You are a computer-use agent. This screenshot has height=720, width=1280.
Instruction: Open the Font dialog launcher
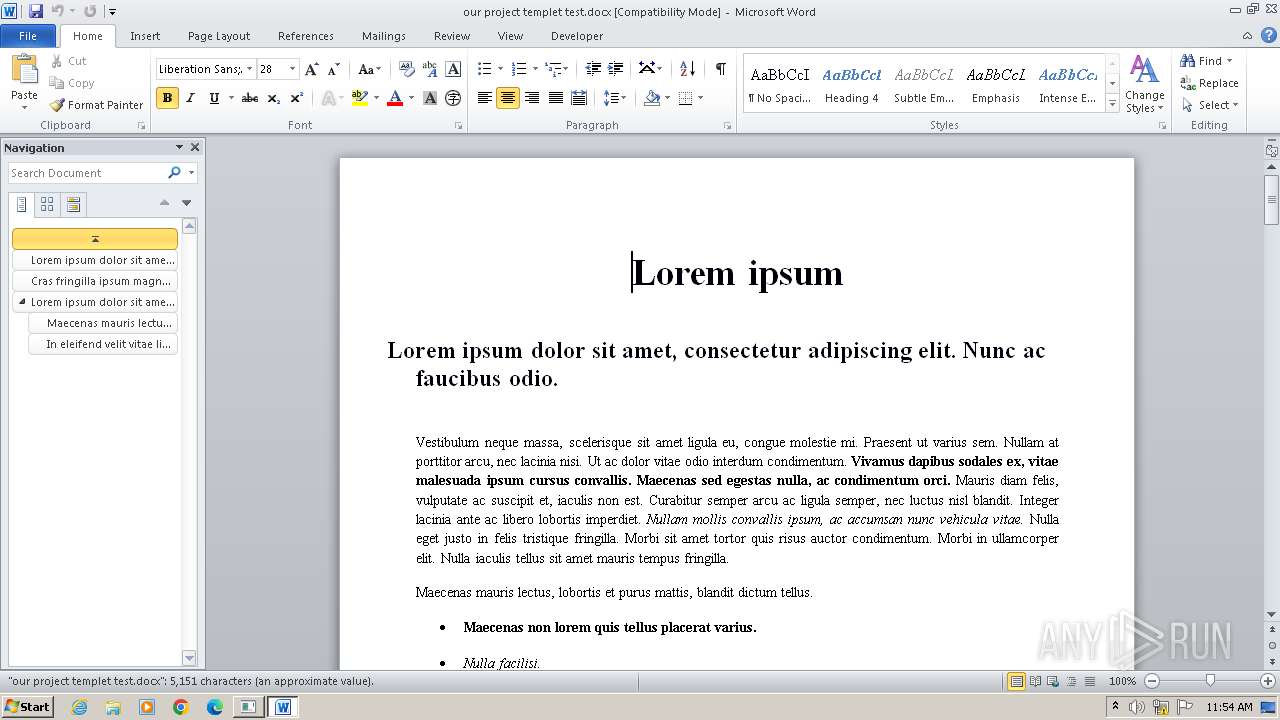point(459,126)
